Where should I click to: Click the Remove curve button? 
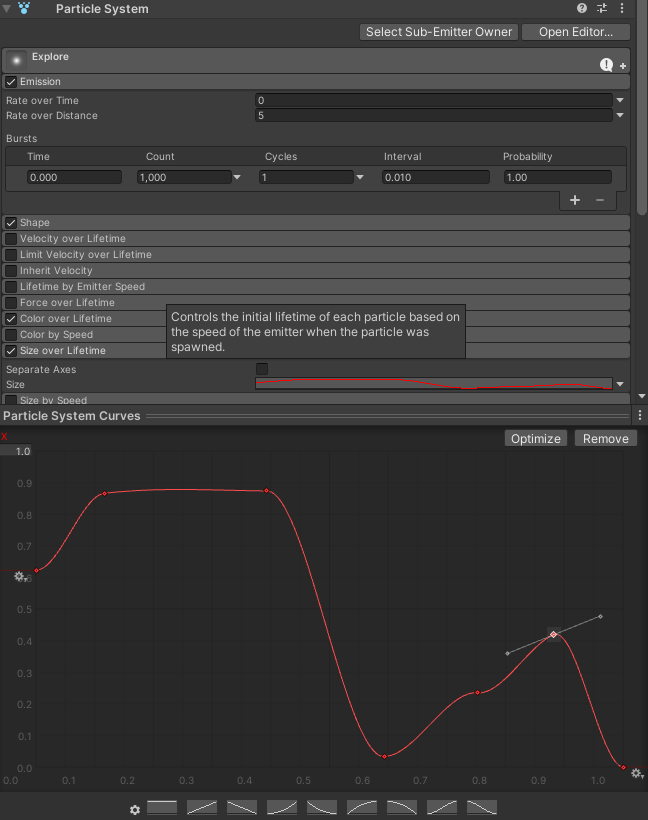pos(606,438)
